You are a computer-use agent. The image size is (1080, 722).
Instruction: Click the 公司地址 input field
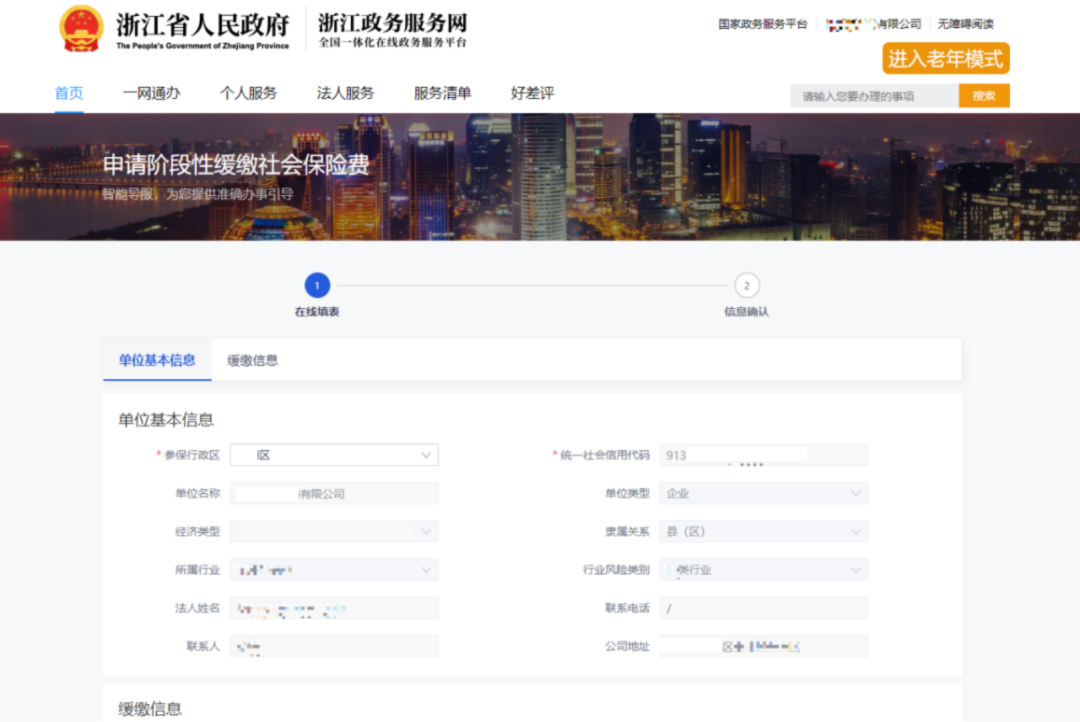tap(764, 646)
